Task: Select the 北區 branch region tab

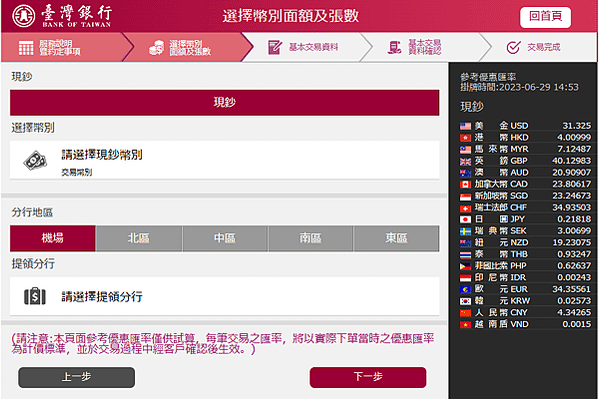Action: 139,238
